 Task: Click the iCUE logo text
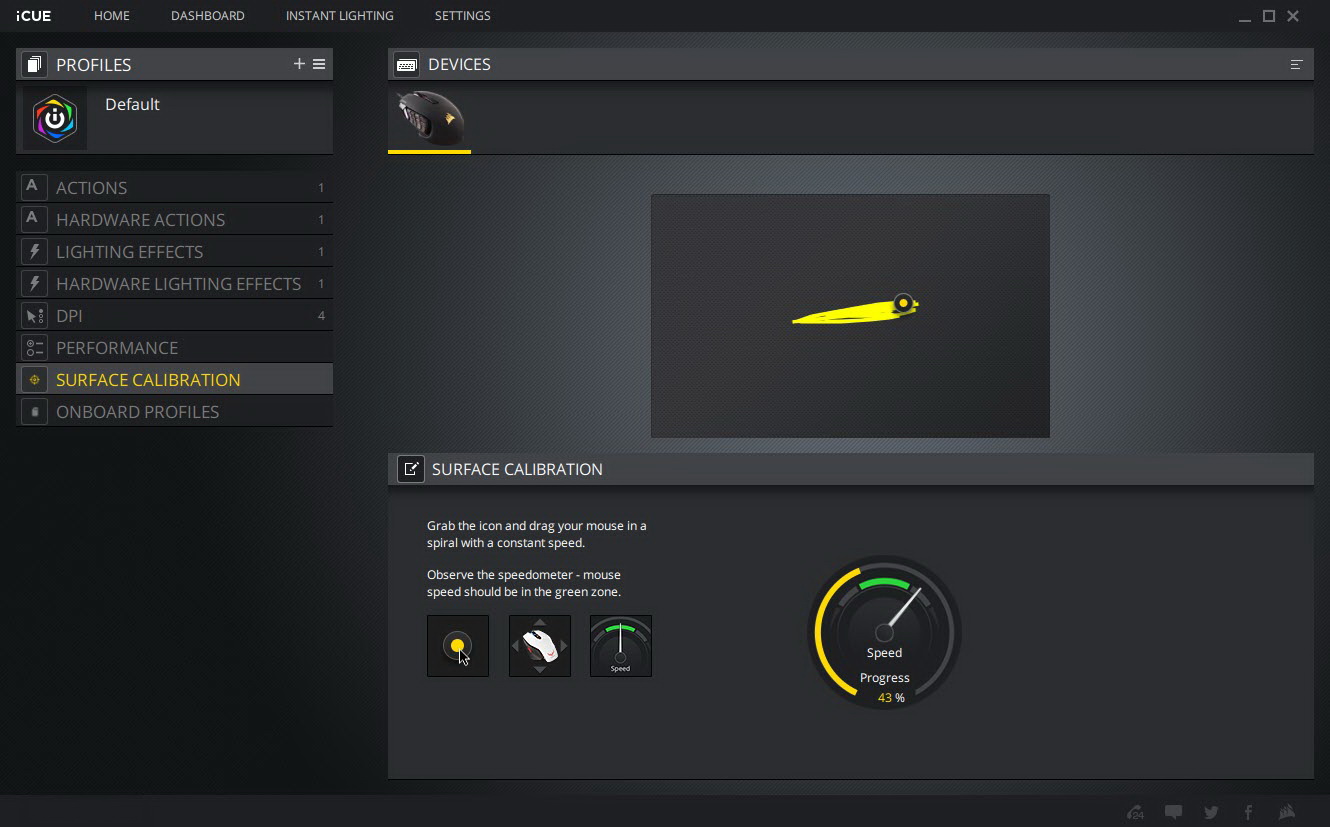(x=34, y=16)
